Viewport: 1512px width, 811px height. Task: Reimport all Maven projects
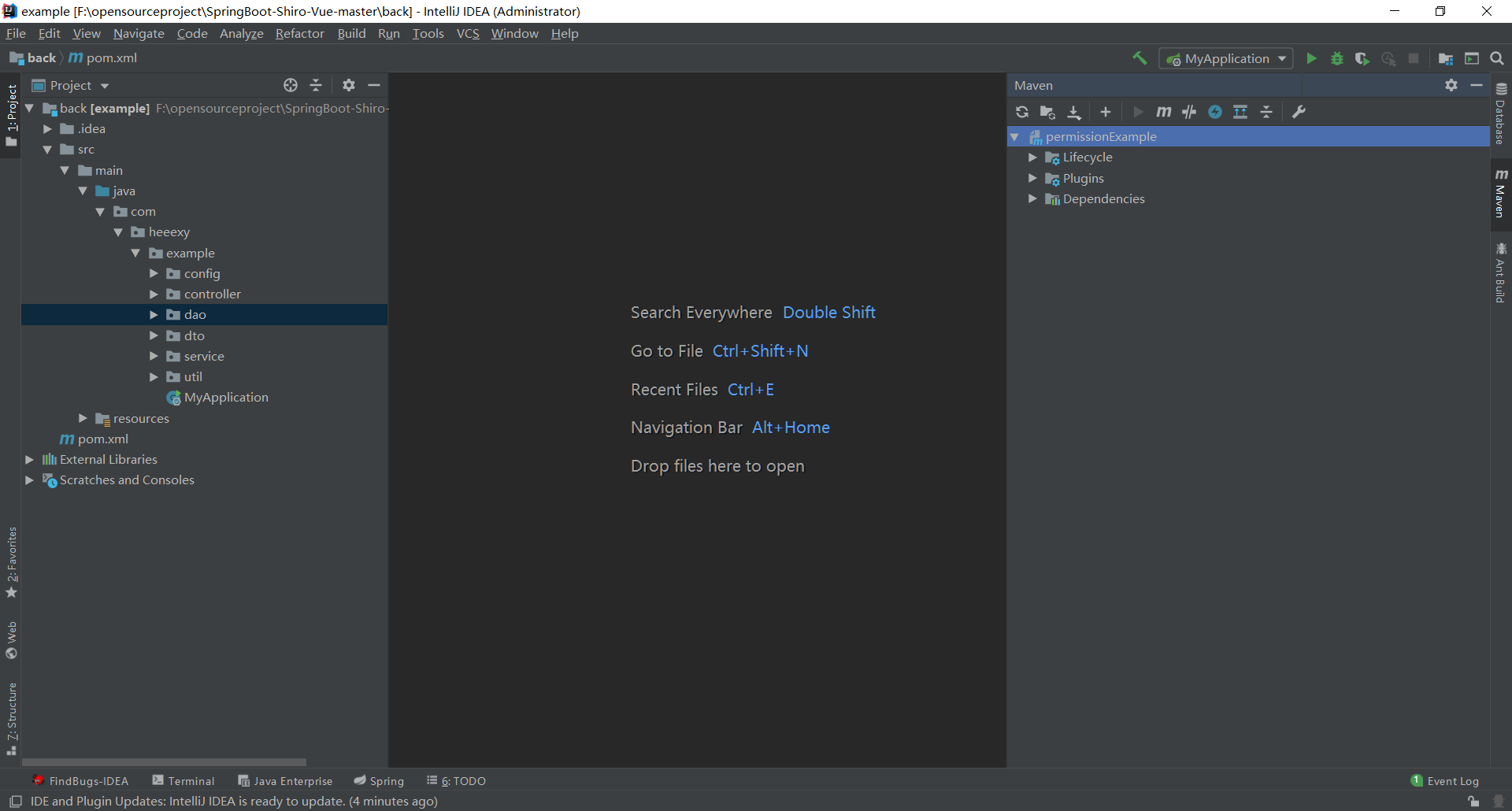click(1022, 112)
